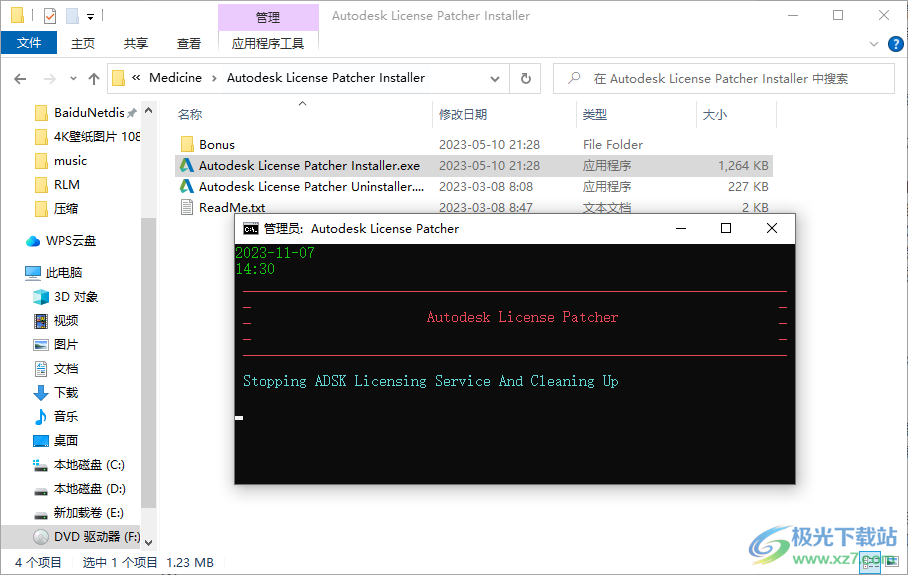Click the search box for this folder
The image size is (908, 575).
click(x=724, y=79)
